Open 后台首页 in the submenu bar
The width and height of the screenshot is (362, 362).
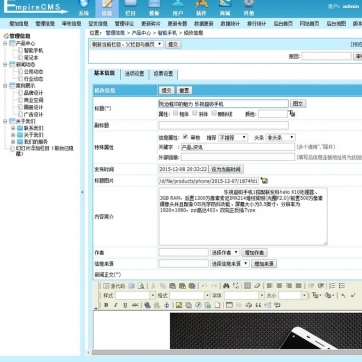pyautogui.click(x=283, y=24)
